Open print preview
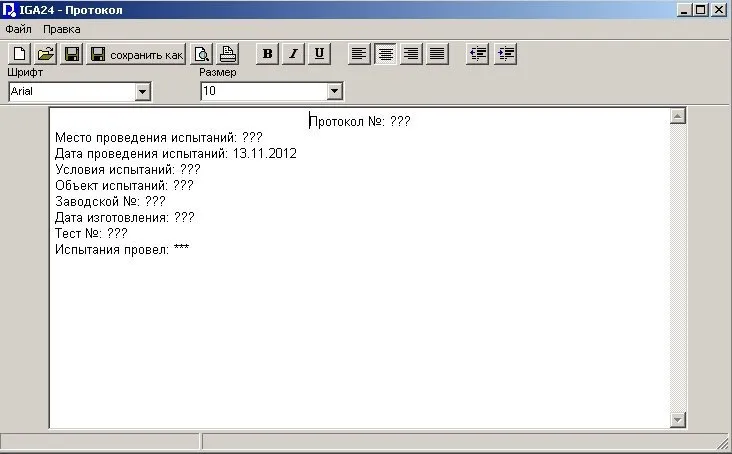Screen dimensions: 732x454 point(202,54)
